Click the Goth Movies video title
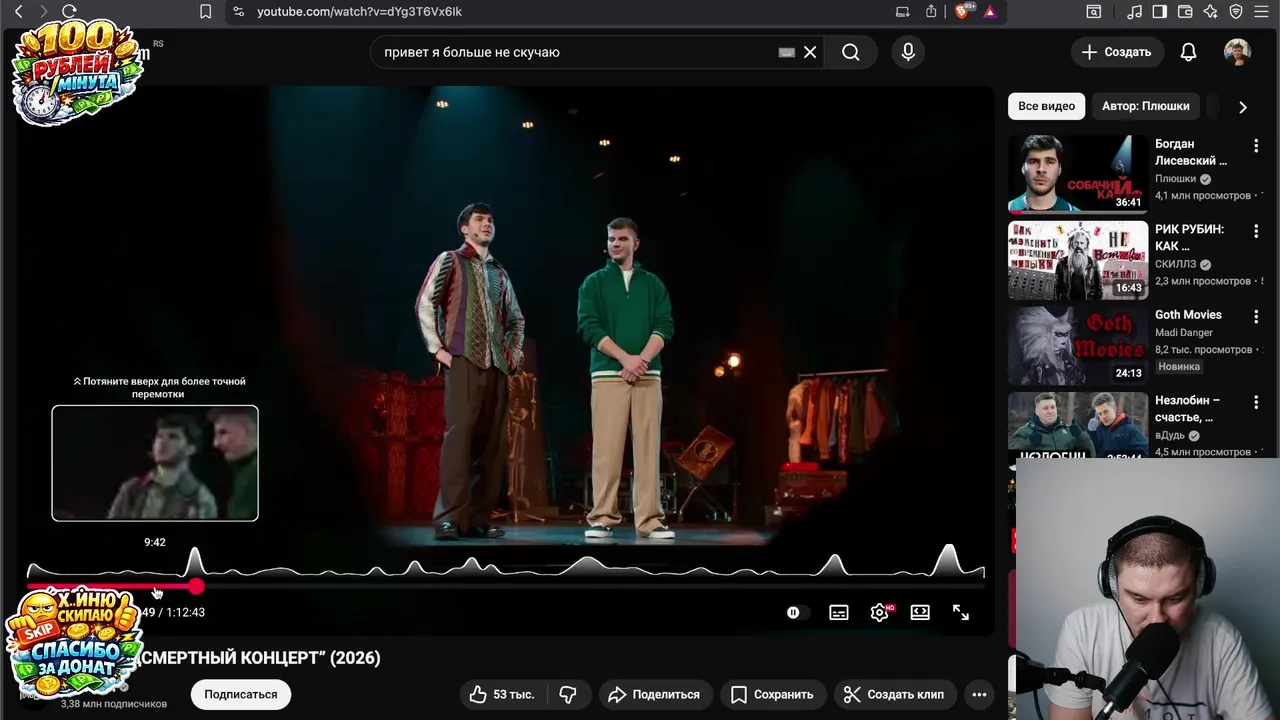Image resolution: width=1280 pixels, height=720 pixels. [x=1188, y=315]
